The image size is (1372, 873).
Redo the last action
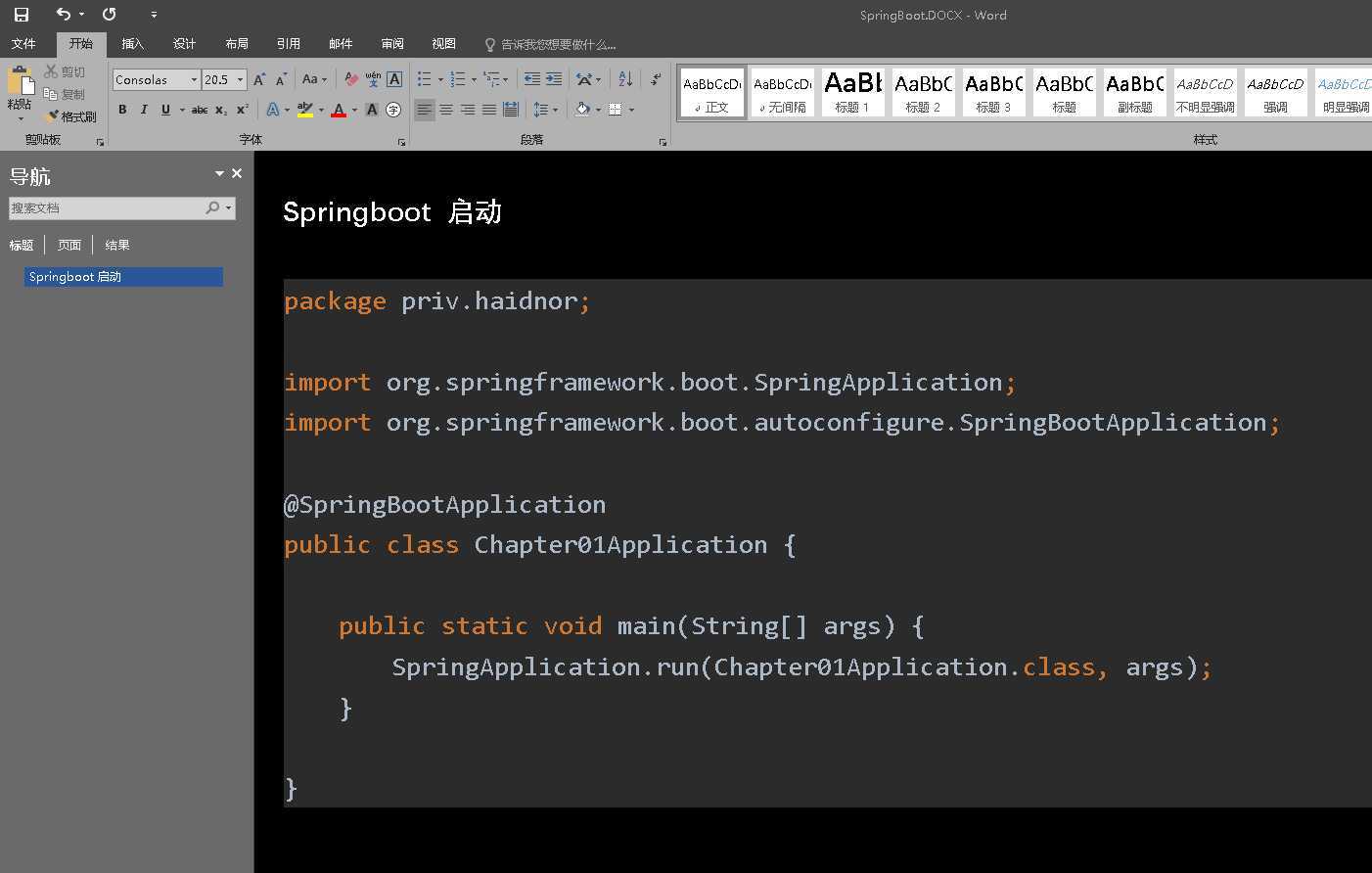pyautogui.click(x=110, y=14)
